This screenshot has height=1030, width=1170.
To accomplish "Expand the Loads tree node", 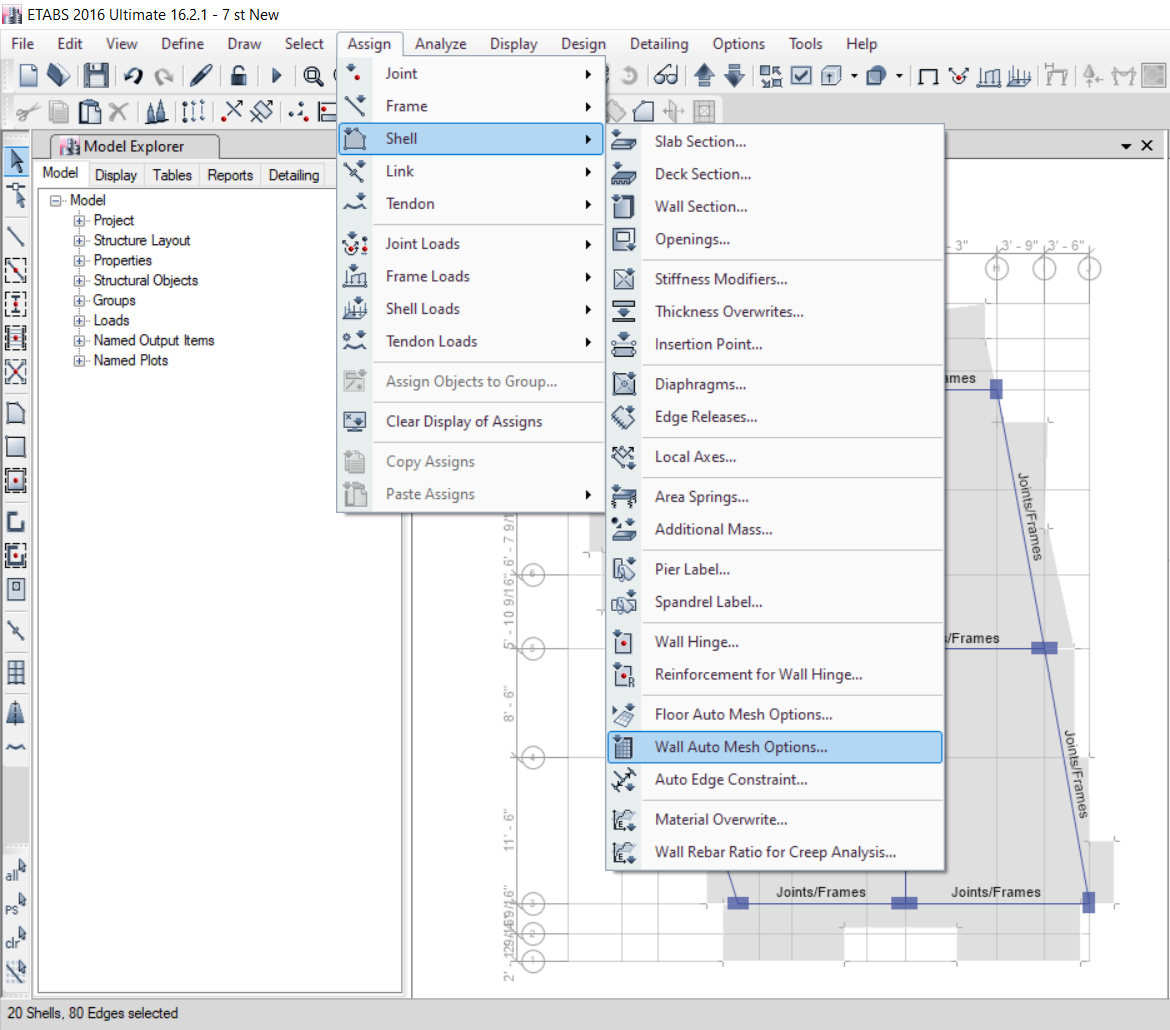I will click(x=80, y=320).
